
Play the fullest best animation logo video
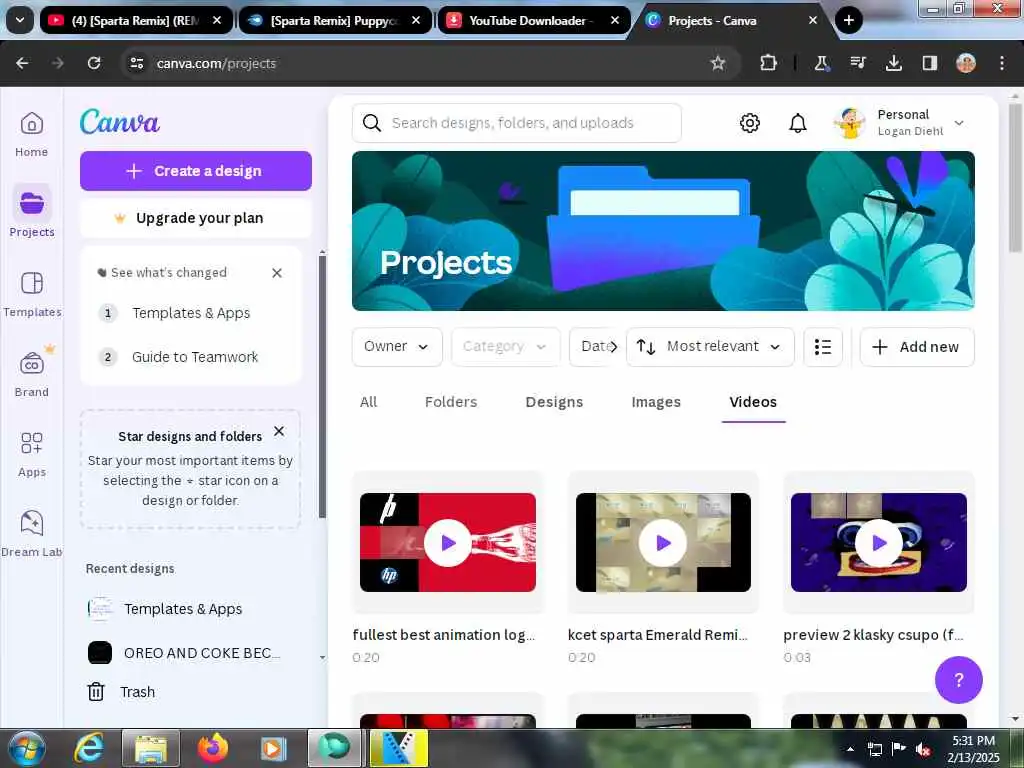click(448, 543)
